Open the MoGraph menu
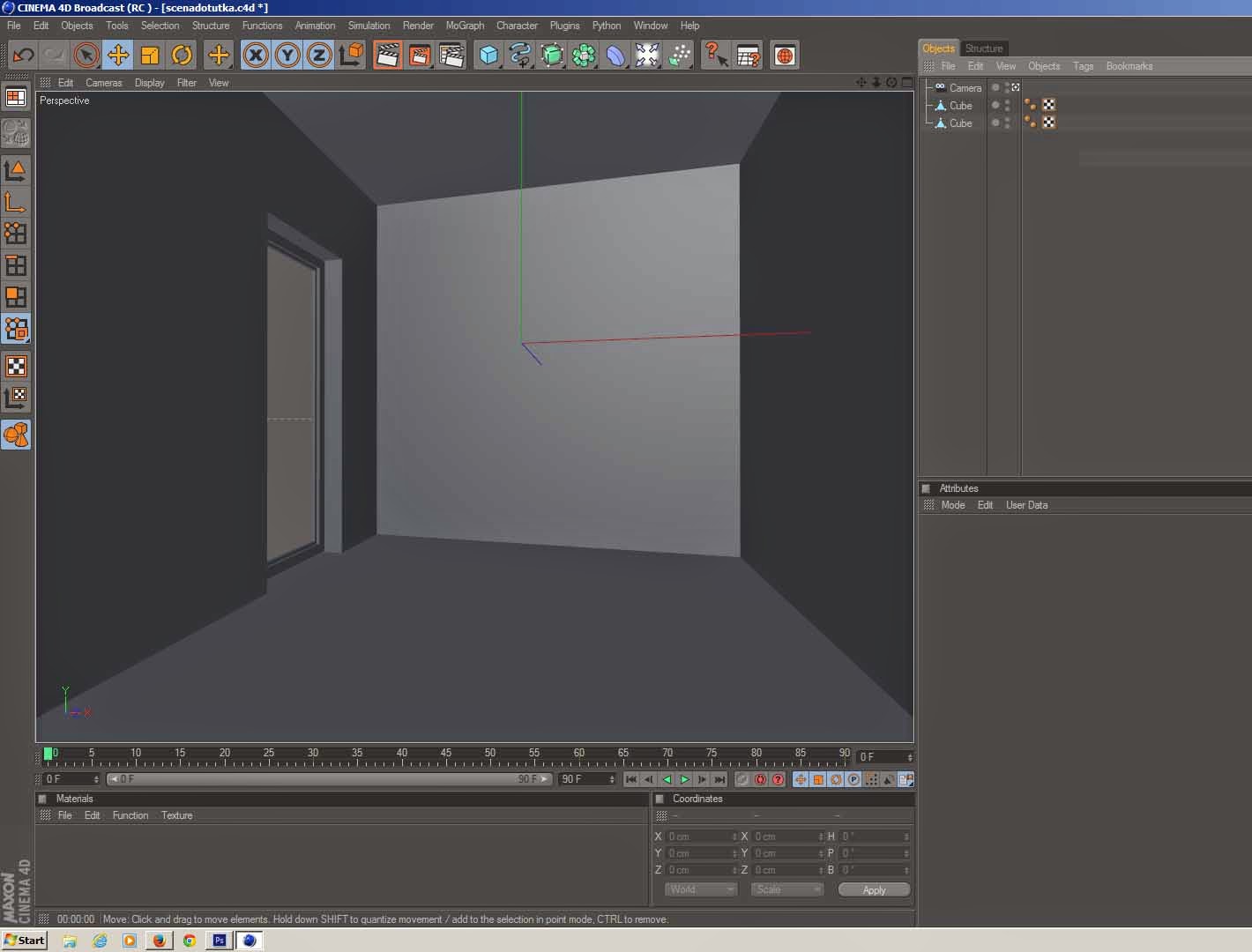The image size is (1252, 952). tap(465, 26)
